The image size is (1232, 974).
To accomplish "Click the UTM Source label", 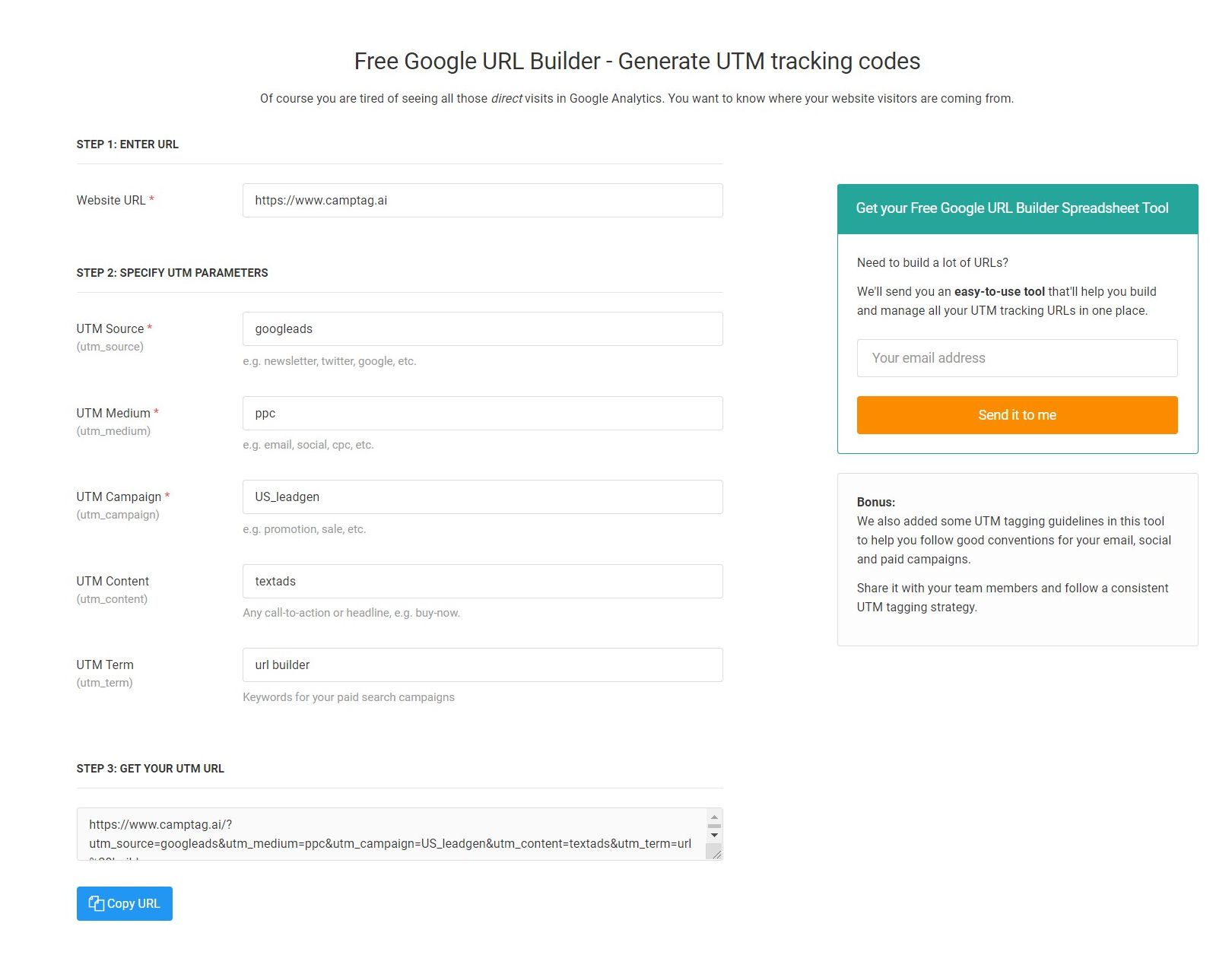I will tap(110, 328).
